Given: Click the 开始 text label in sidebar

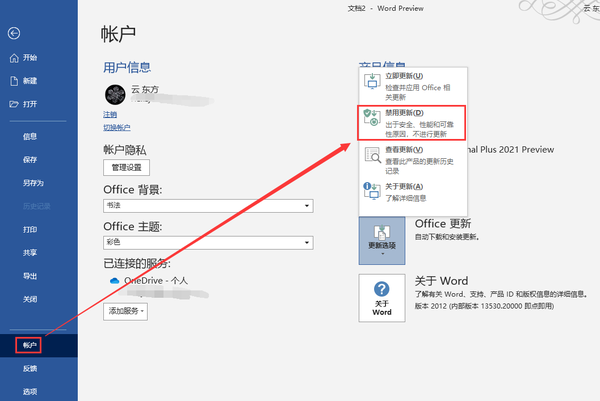Looking at the screenshot, I should [x=30, y=58].
